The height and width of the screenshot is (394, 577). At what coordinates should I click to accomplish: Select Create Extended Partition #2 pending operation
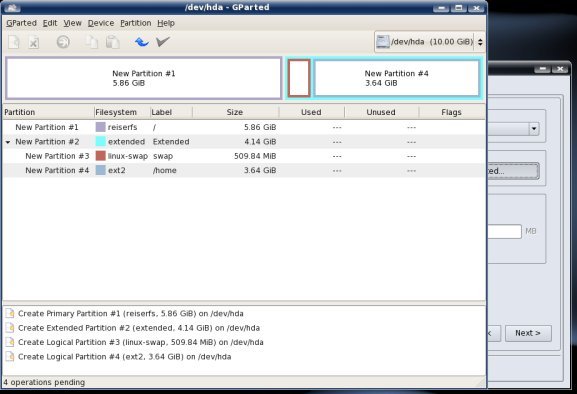pos(139,328)
